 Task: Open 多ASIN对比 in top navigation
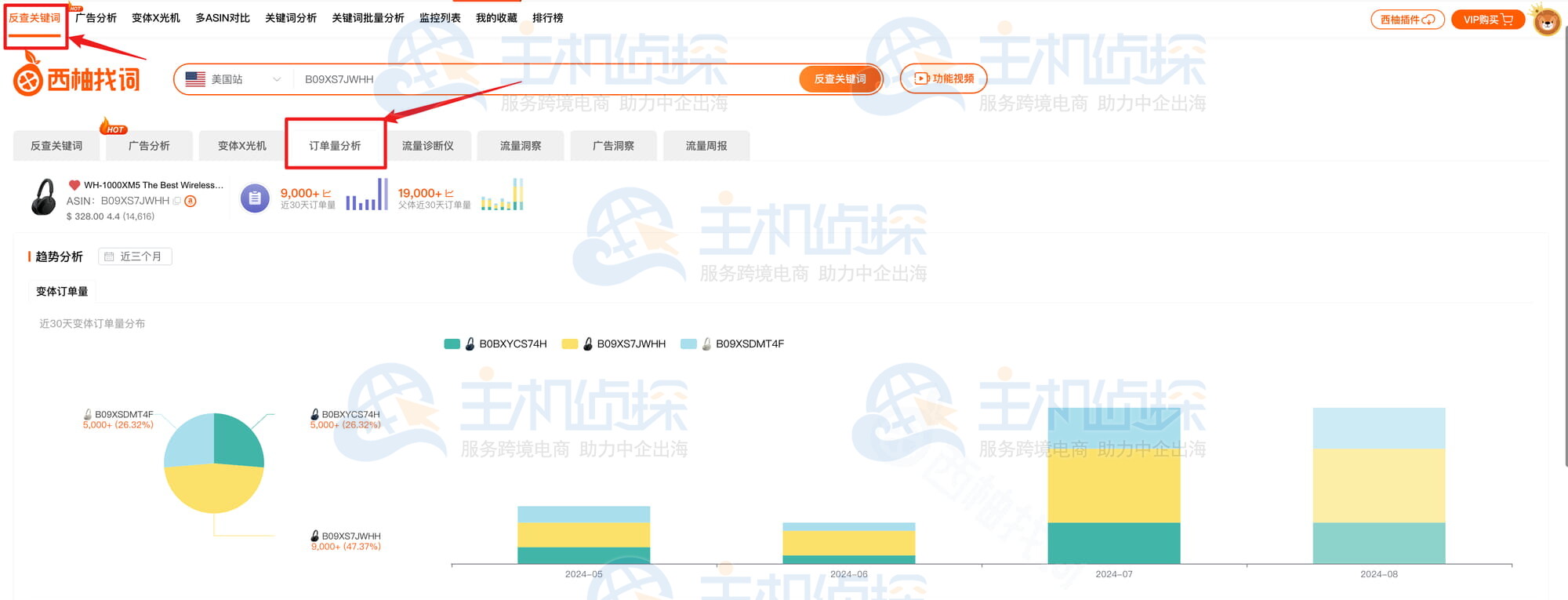[x=223, y=18]
